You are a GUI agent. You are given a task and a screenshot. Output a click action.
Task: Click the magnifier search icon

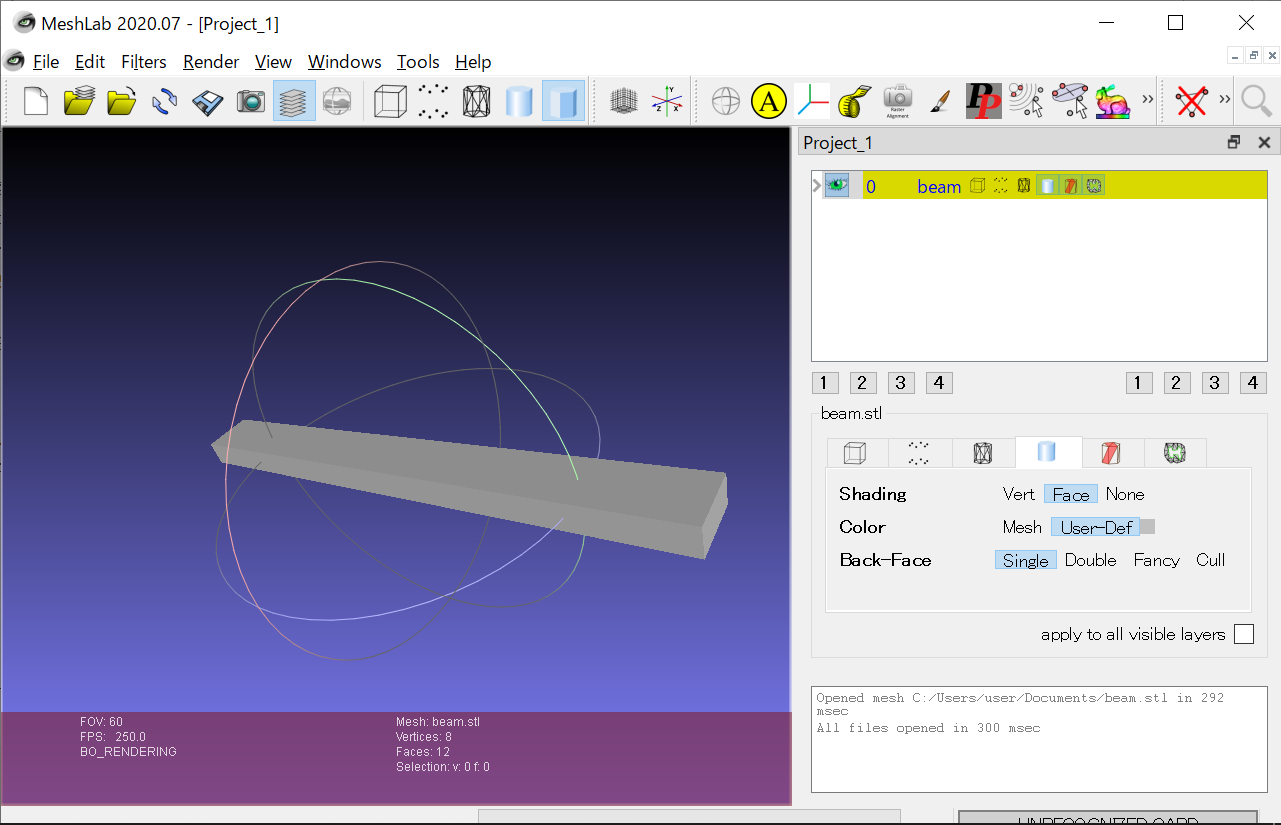tap(1255, 101)
